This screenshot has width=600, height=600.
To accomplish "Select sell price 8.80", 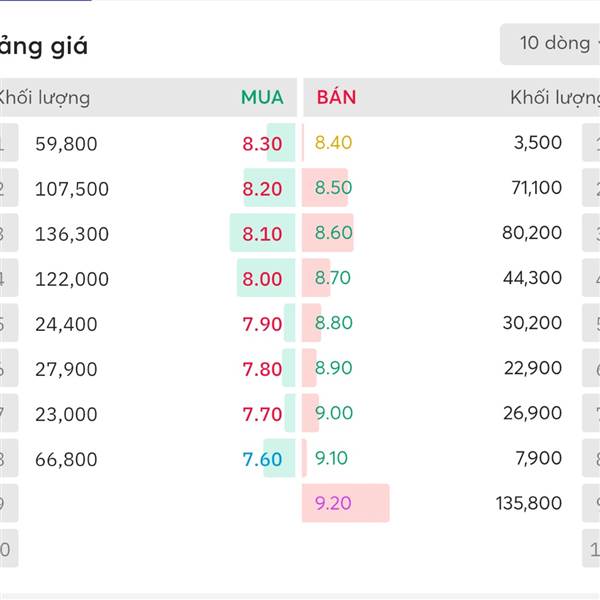I will pos(333,322).
